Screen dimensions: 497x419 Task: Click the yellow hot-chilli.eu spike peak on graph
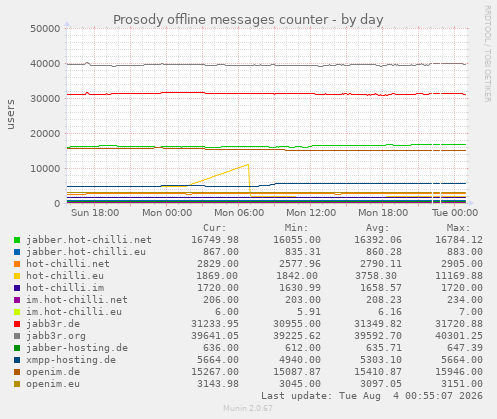pyautogui.click(x=248, y=165)
